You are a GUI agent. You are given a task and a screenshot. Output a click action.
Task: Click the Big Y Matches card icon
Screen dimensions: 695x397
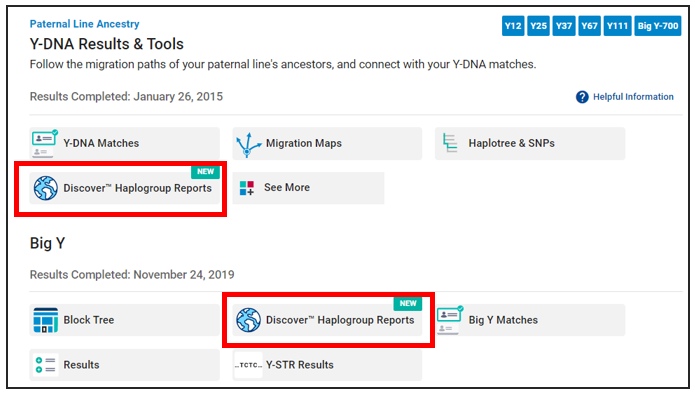[450, 320]
